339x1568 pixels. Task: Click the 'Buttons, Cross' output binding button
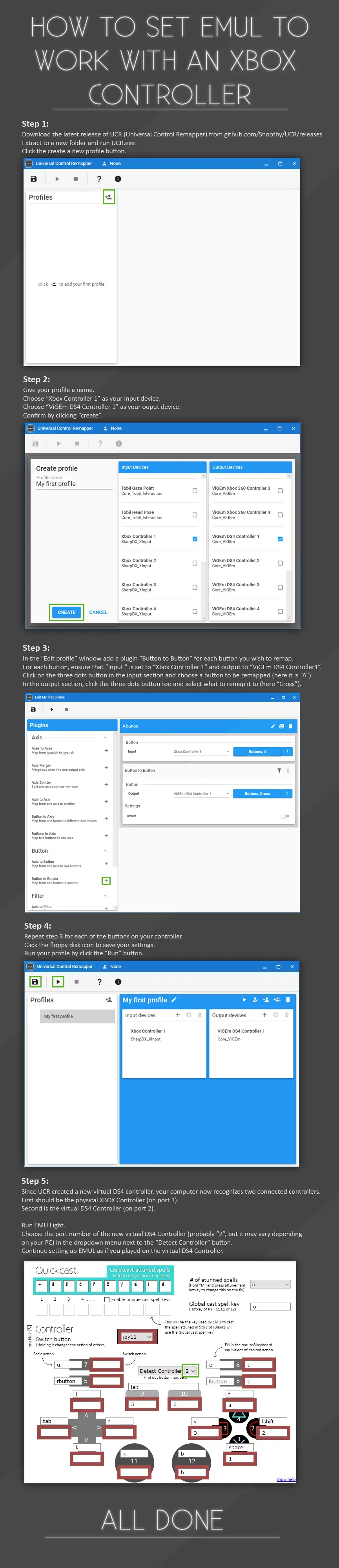(257, 794)
